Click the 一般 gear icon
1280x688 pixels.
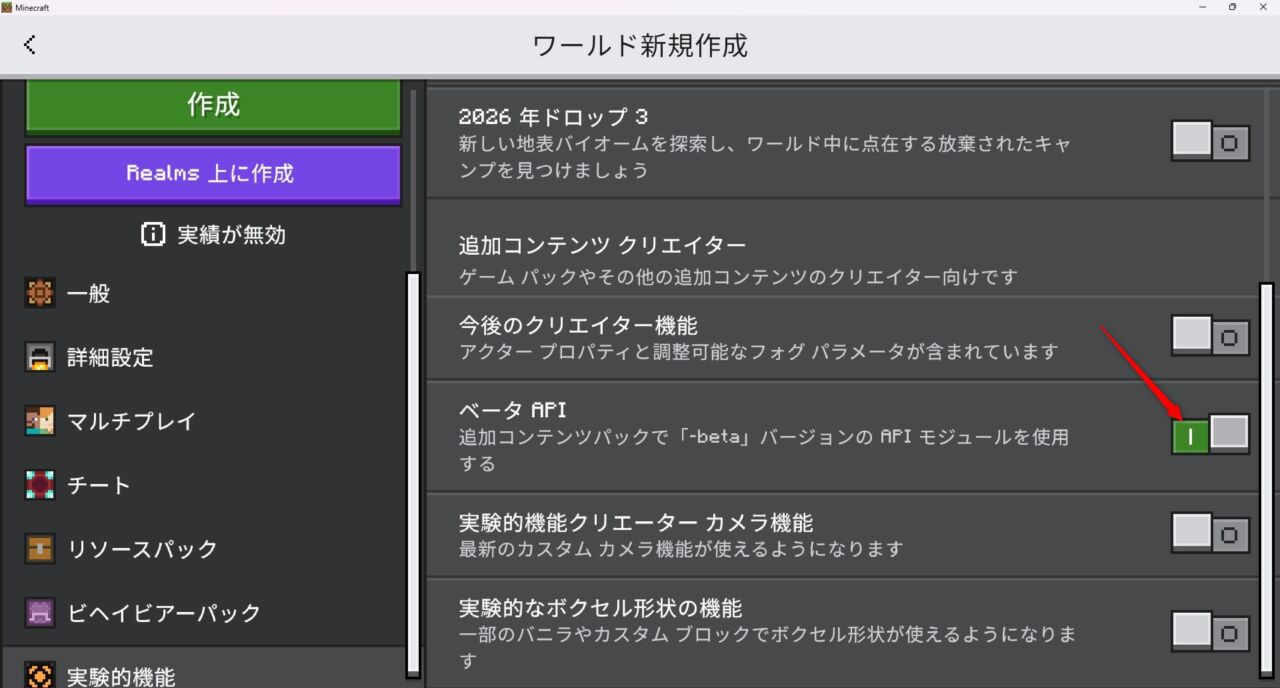40,294
